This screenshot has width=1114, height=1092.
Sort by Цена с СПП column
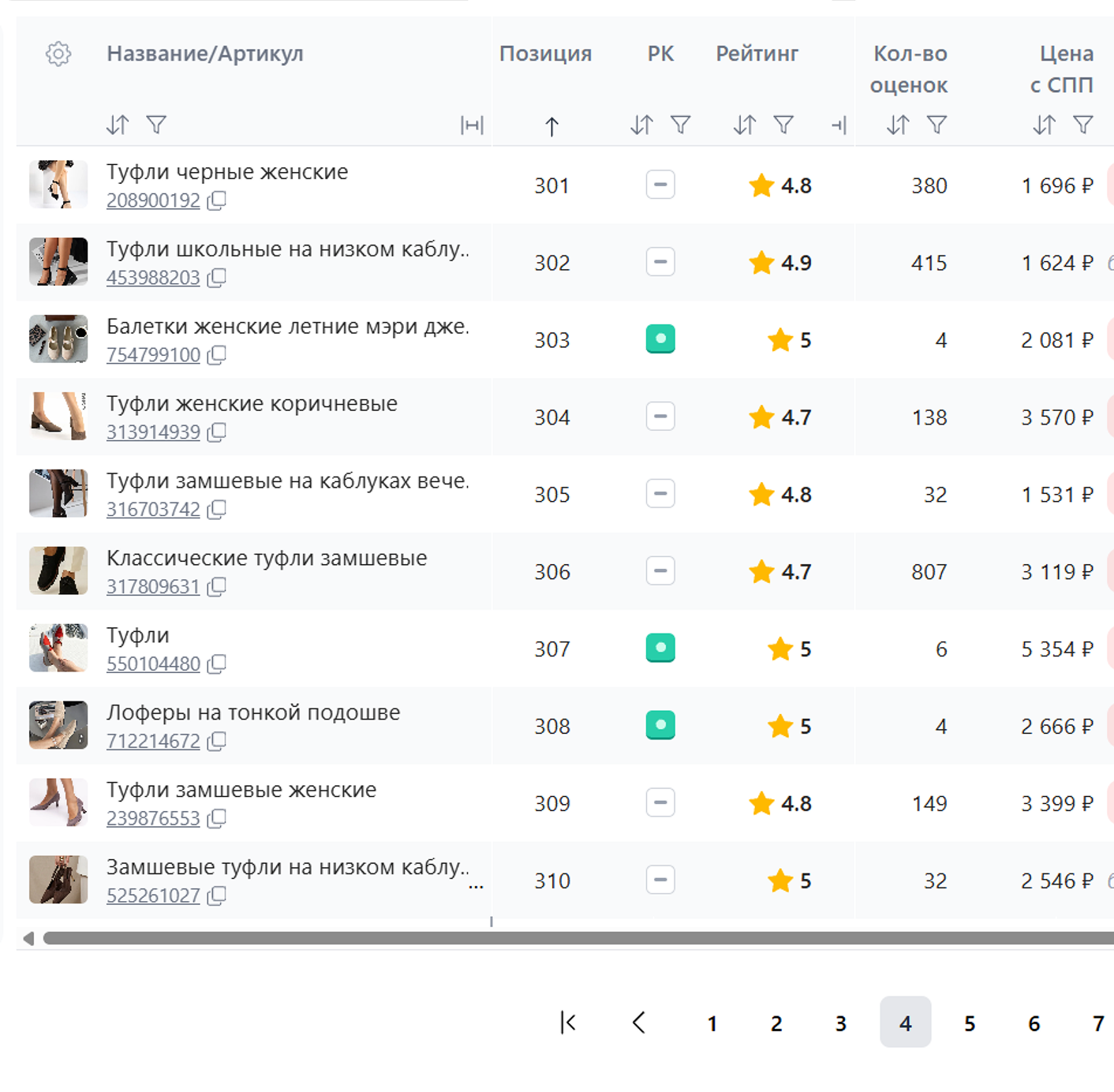click(1044, 125)
